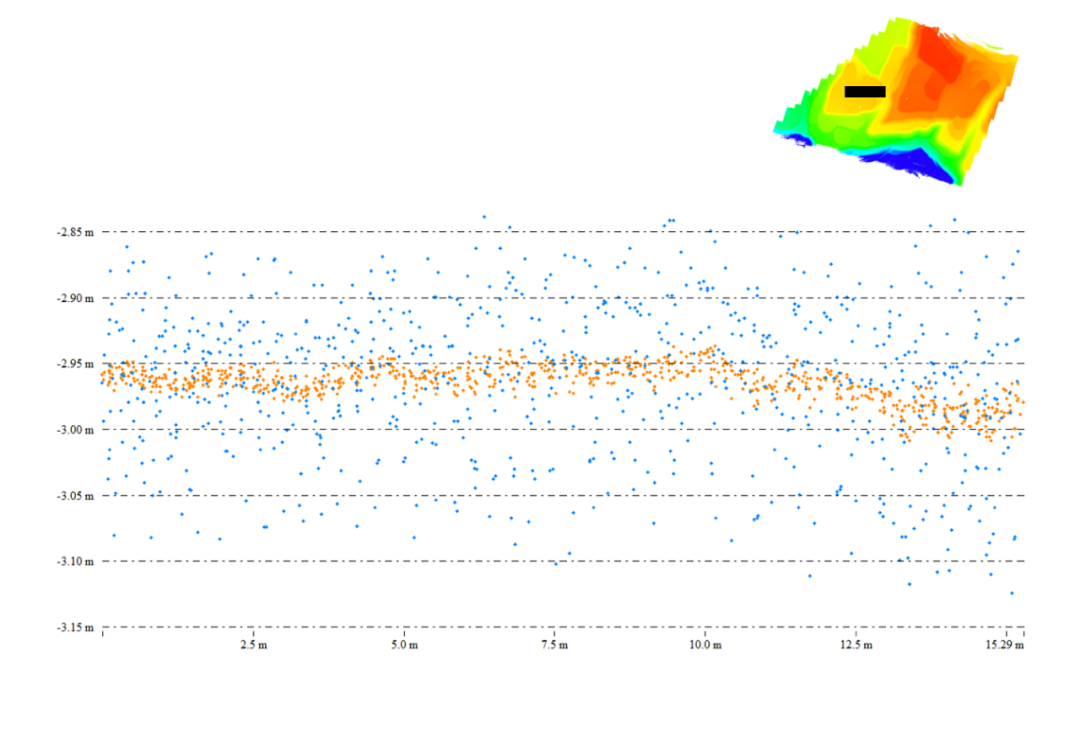This screenshot has width=1080, height=743.
Task: Click the -2.90 m y-axis label
Action: (76, 298)
